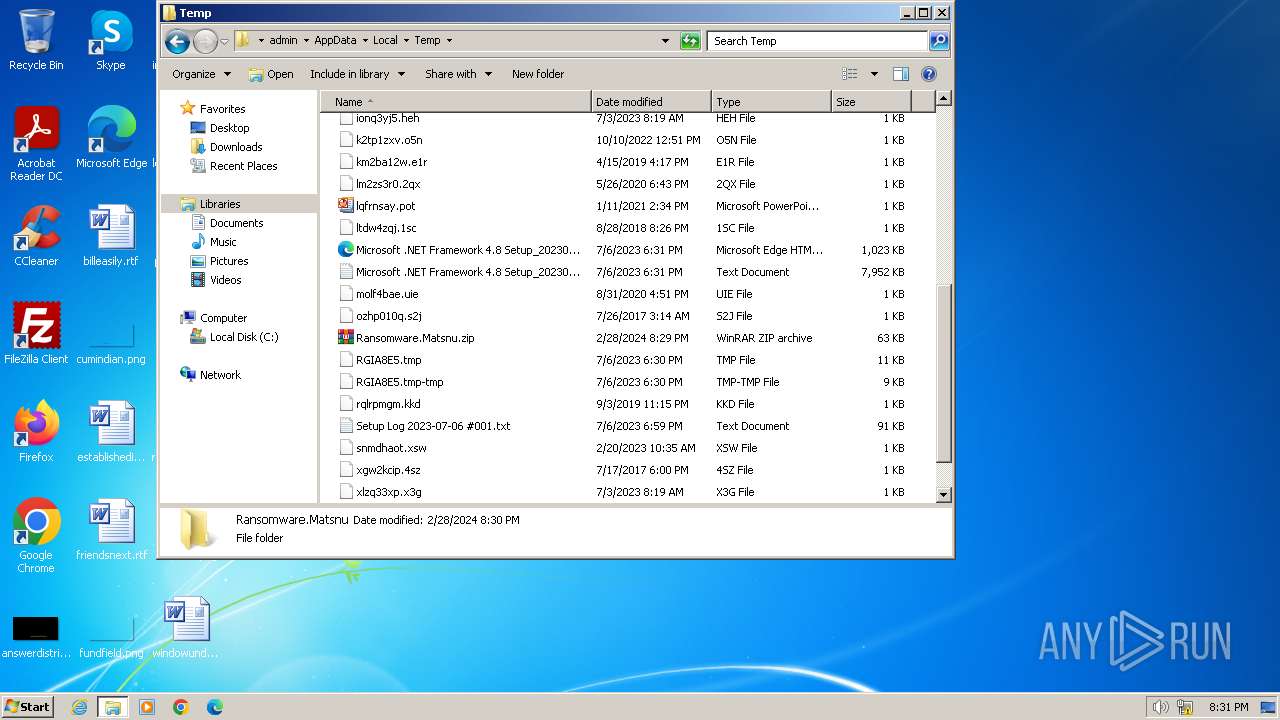Click the file list scroll up arrow
The image size is (1280, 720).
(943, 99)
